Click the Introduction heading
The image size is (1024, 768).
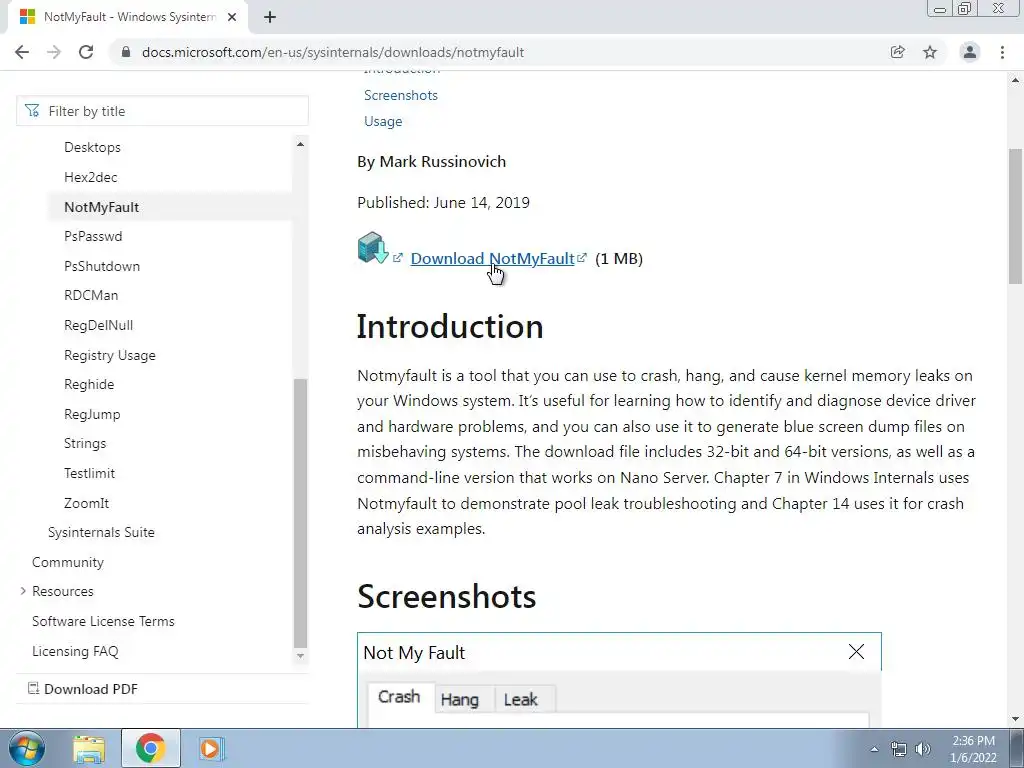coord(450,327)
